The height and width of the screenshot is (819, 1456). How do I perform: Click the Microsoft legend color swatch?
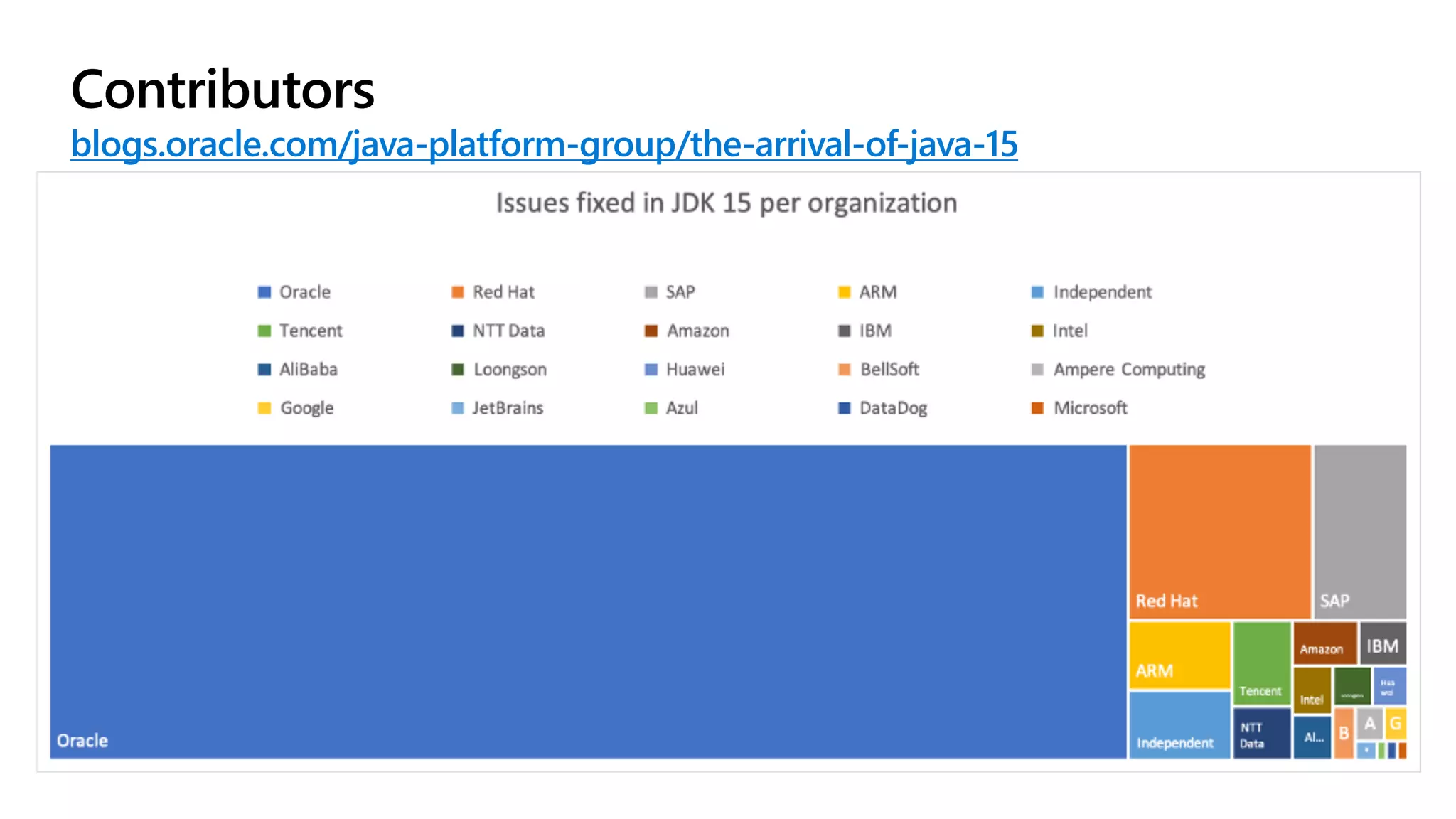coord(1038,408)
